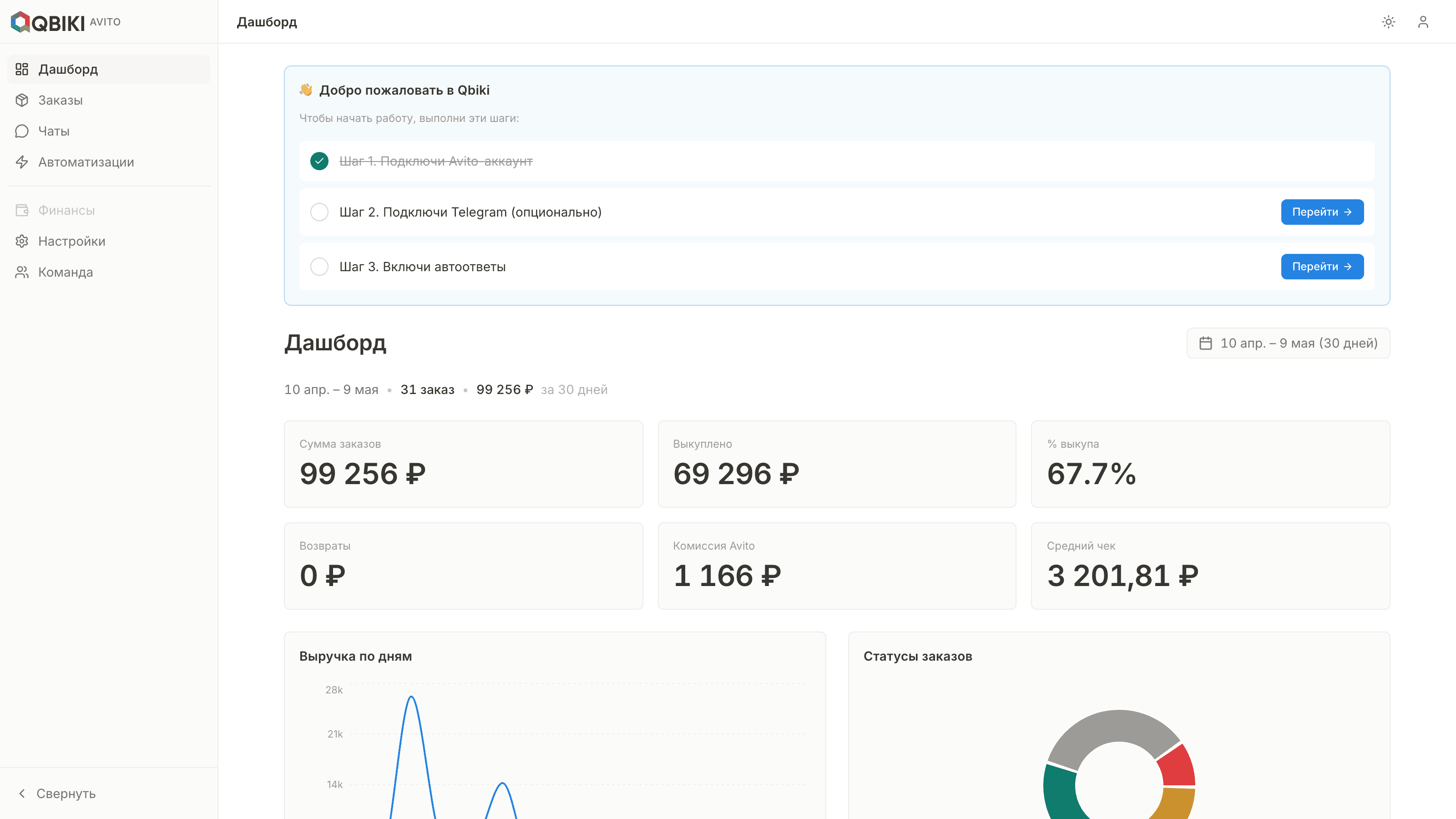1456x819 pixels.
Task: Check the Шаг 2 Telegram circle
Action: pos(319,212)
